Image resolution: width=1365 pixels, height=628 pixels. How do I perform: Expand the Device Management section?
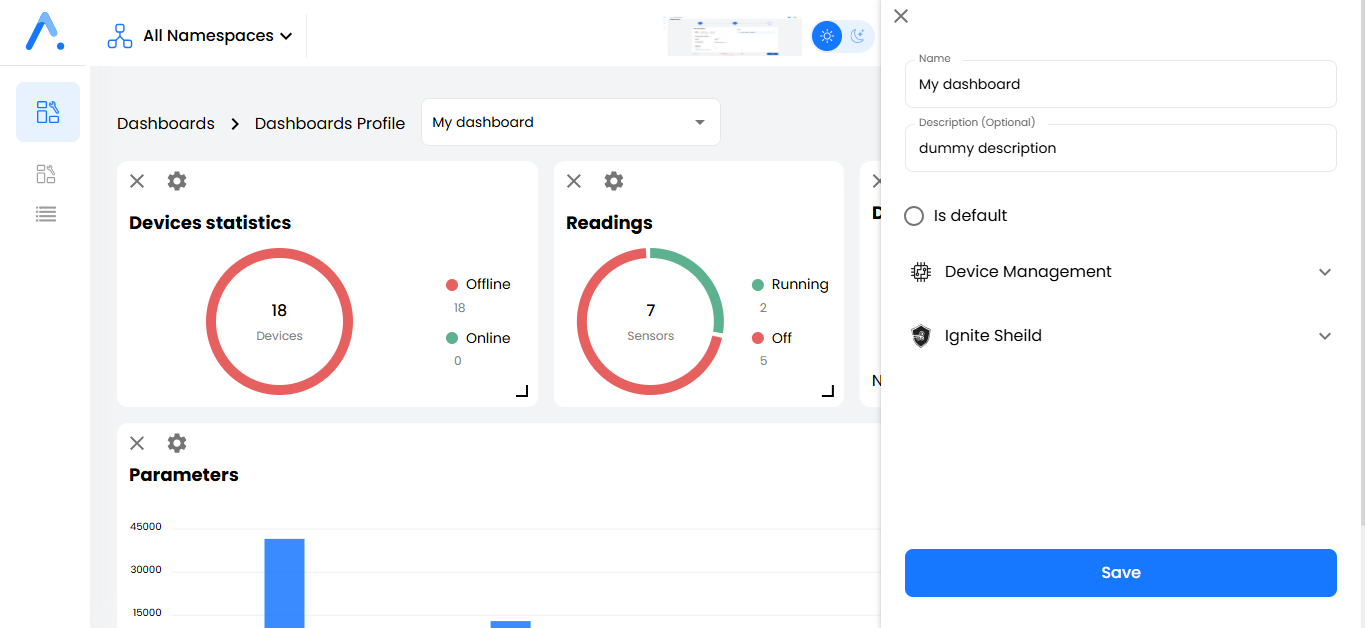[1325, 271]
